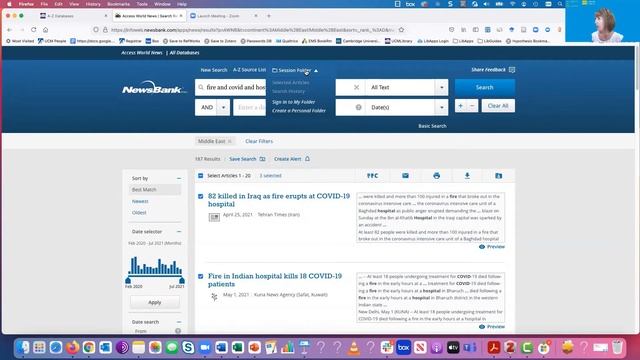Open the Tools menu in menu bar

pyautogui.click(x=142, y=4)
